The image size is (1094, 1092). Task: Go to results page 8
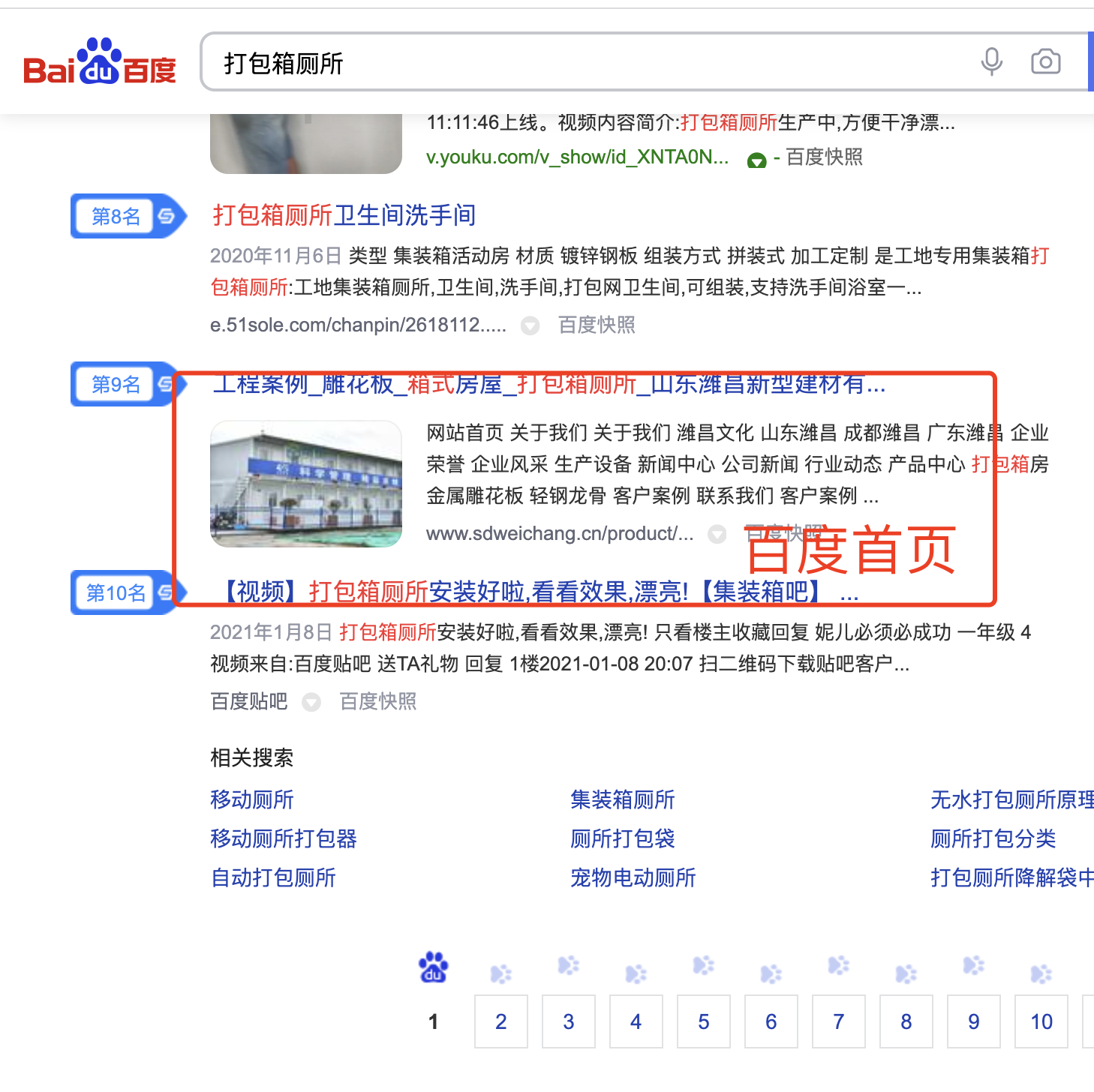(x=906, y=1021)
